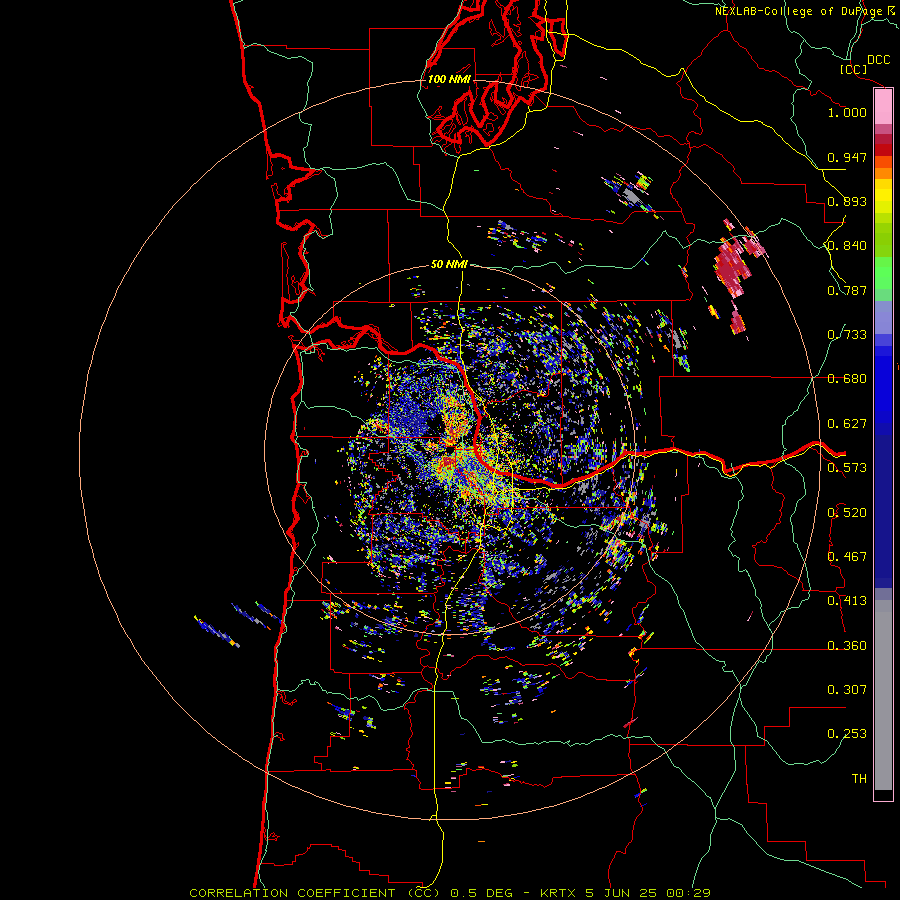This screenshot has height=900, width=900.
Task: Click the CORRELATION COEFFICIENT (CC) caption text
Action: pos(315,893)
